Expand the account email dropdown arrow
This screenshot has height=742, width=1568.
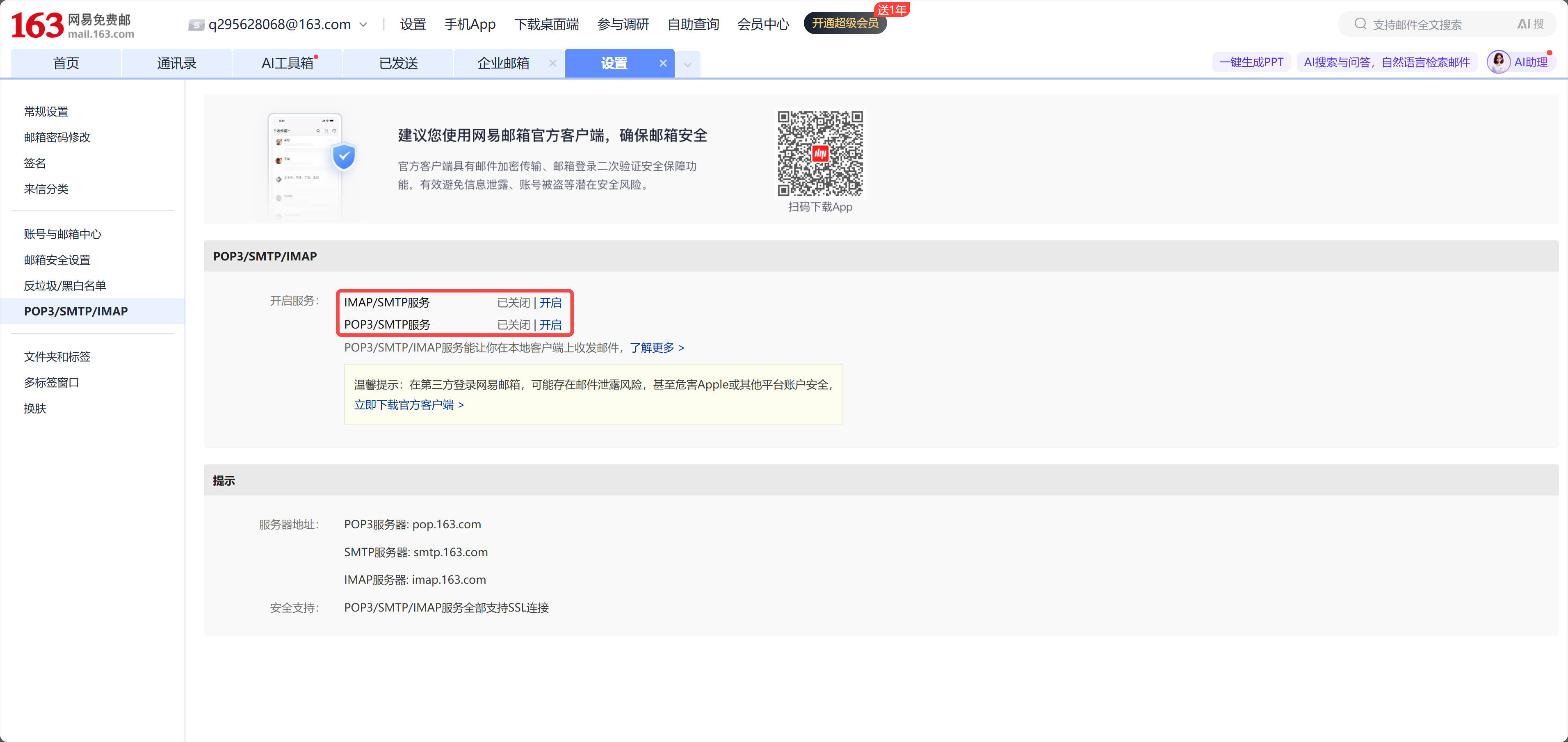pos(363,25)
